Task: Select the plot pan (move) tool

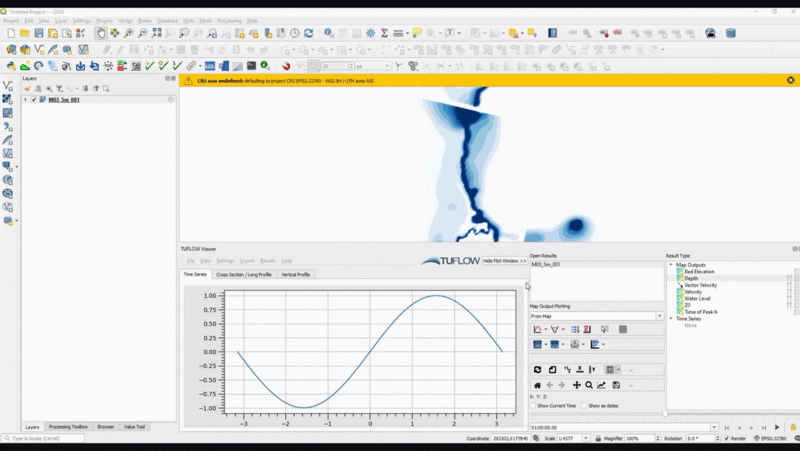Action: point(576,385)
